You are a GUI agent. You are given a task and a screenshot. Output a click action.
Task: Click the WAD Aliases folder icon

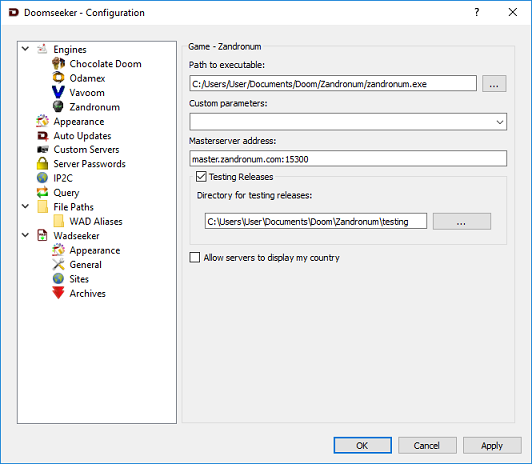point(58,221)
